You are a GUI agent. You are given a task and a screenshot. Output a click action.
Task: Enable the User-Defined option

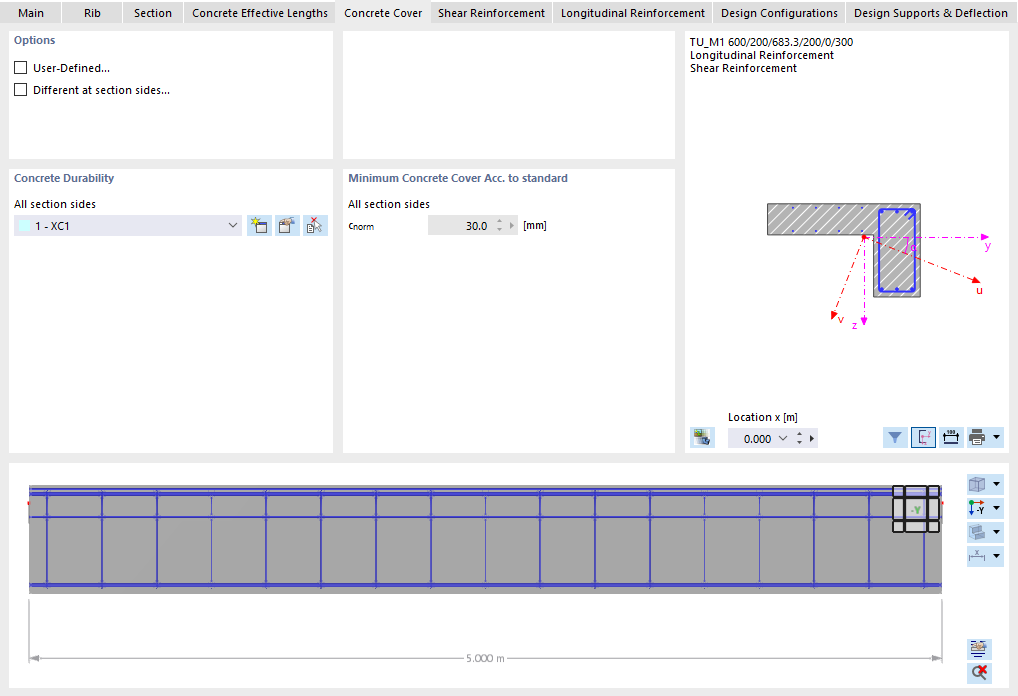[x=21, y=68]
